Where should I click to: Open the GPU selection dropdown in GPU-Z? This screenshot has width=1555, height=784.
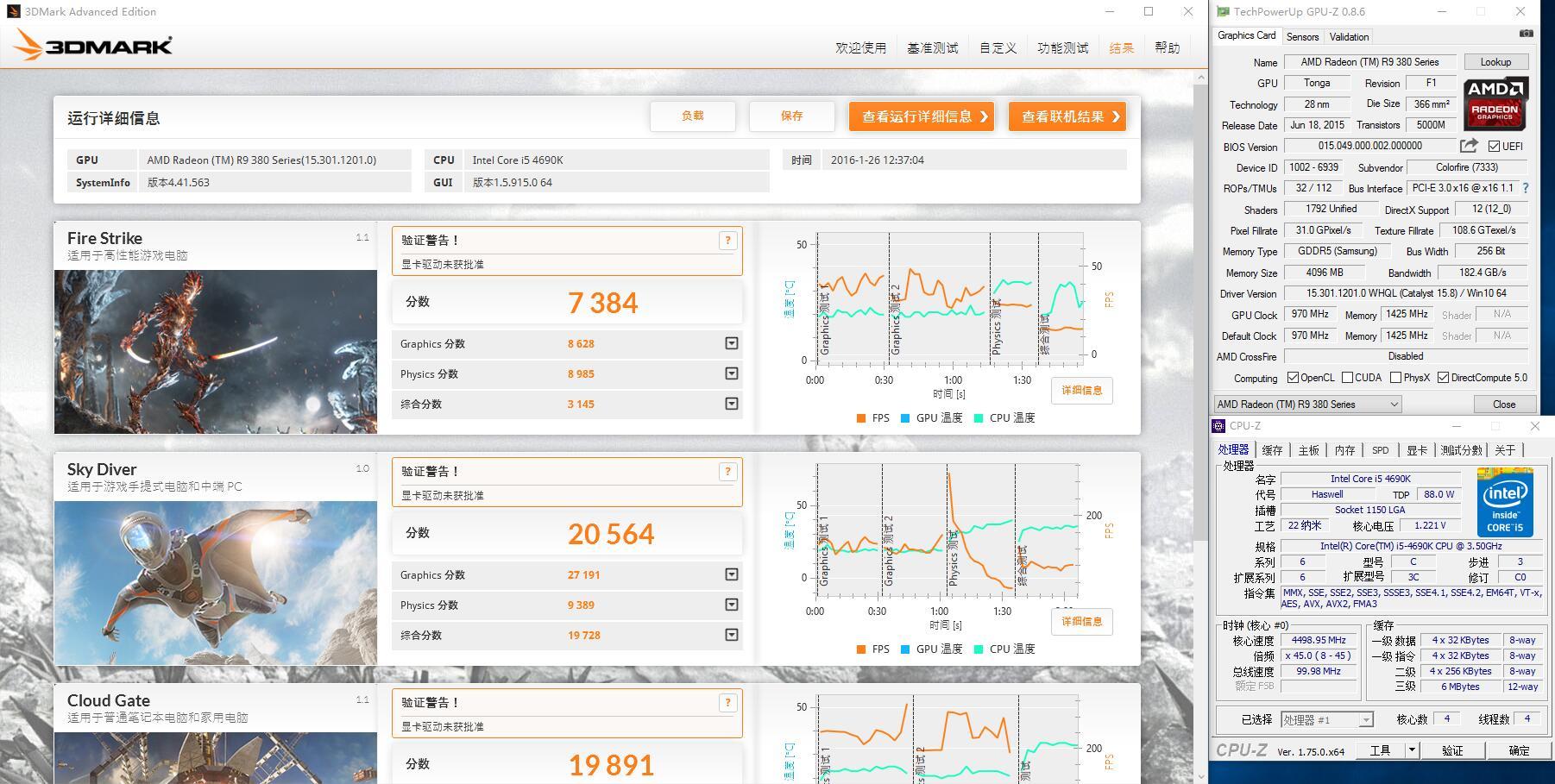tap(1395, 404)
